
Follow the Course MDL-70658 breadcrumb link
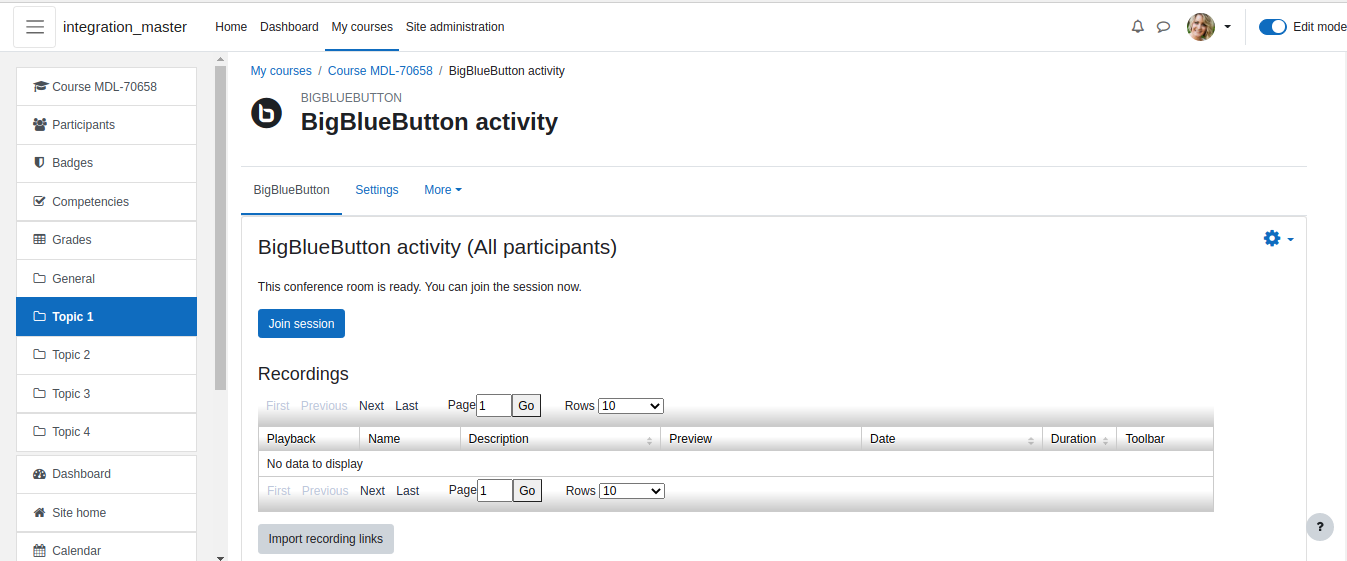(380, 71)
